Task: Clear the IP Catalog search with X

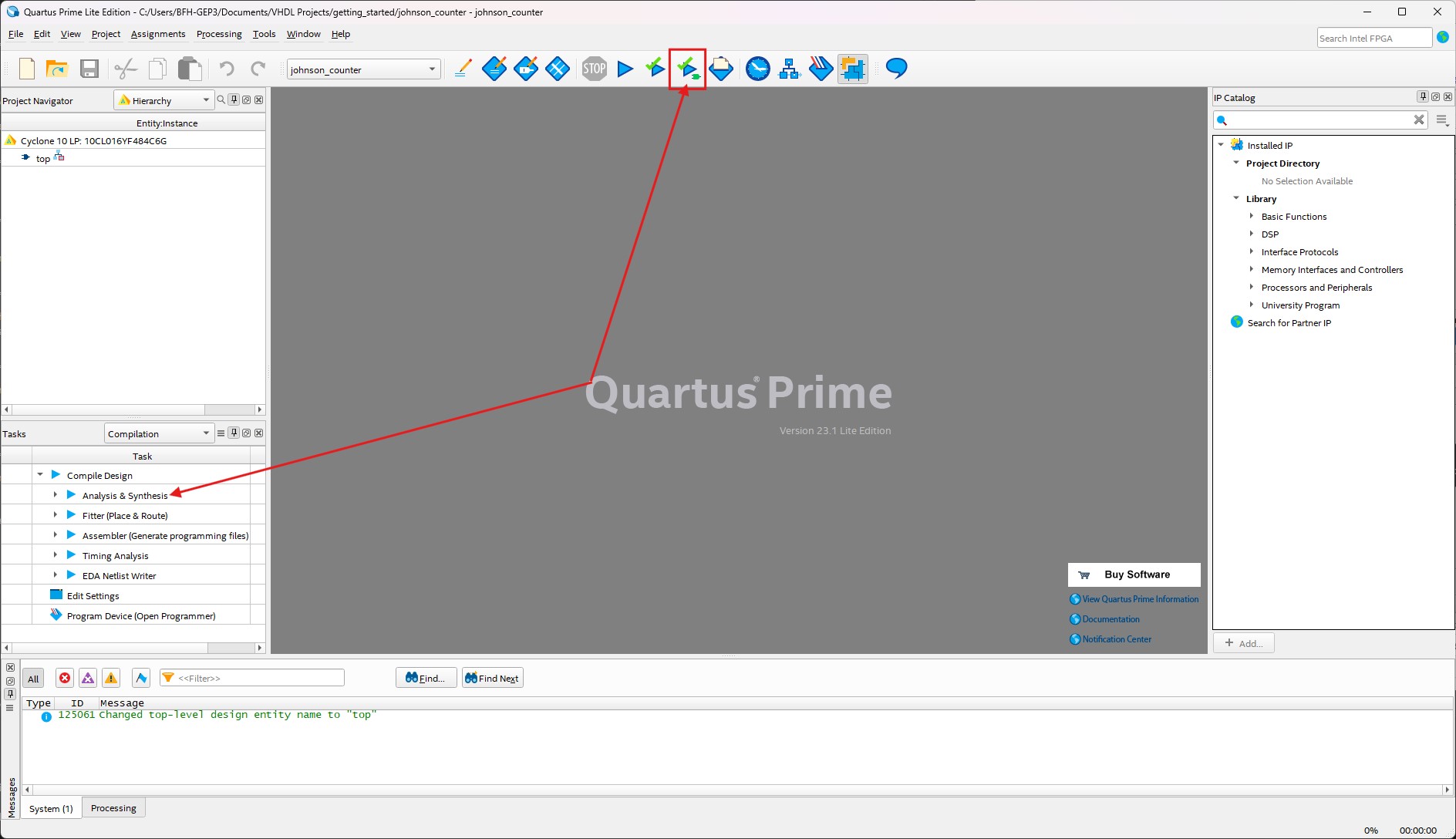Action: coord(1418,120)
